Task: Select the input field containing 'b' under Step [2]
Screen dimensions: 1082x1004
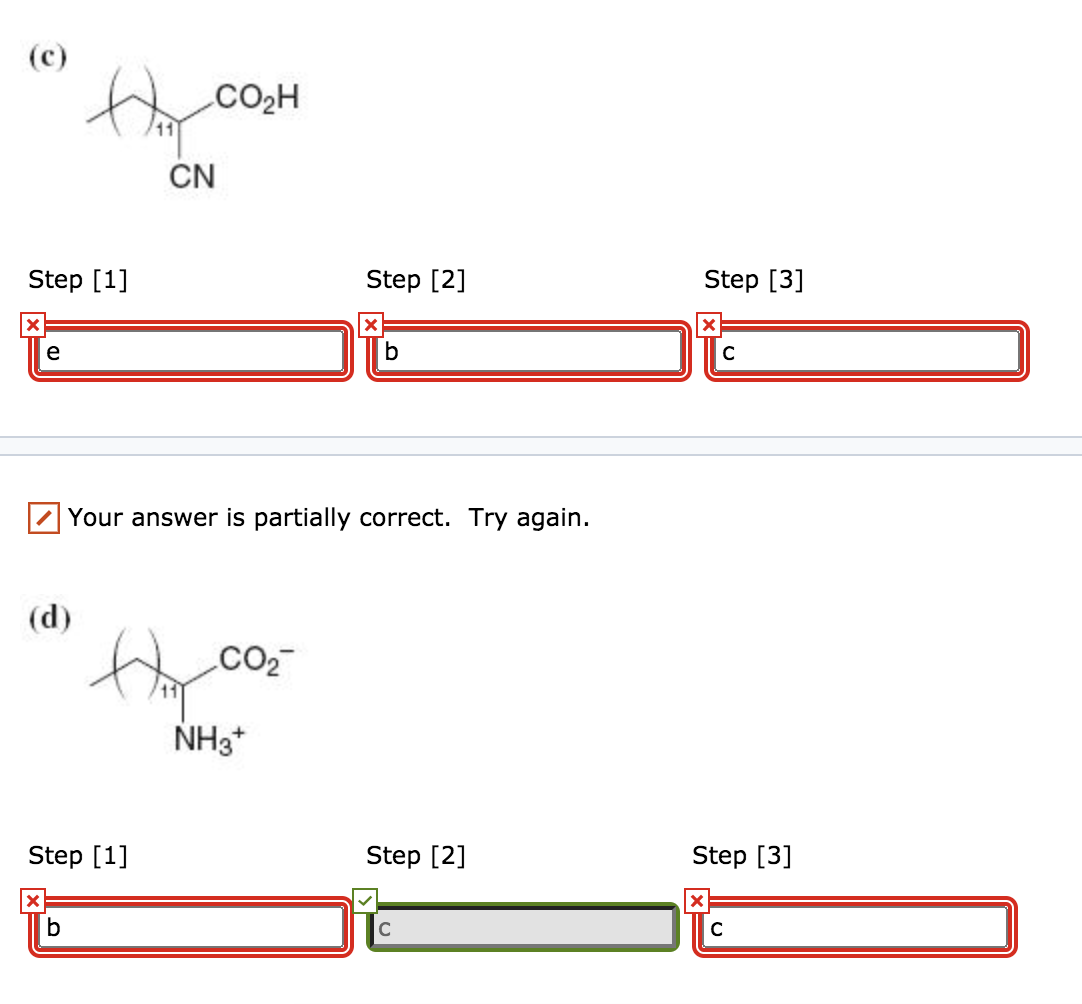Action: (x=527, y=351)
